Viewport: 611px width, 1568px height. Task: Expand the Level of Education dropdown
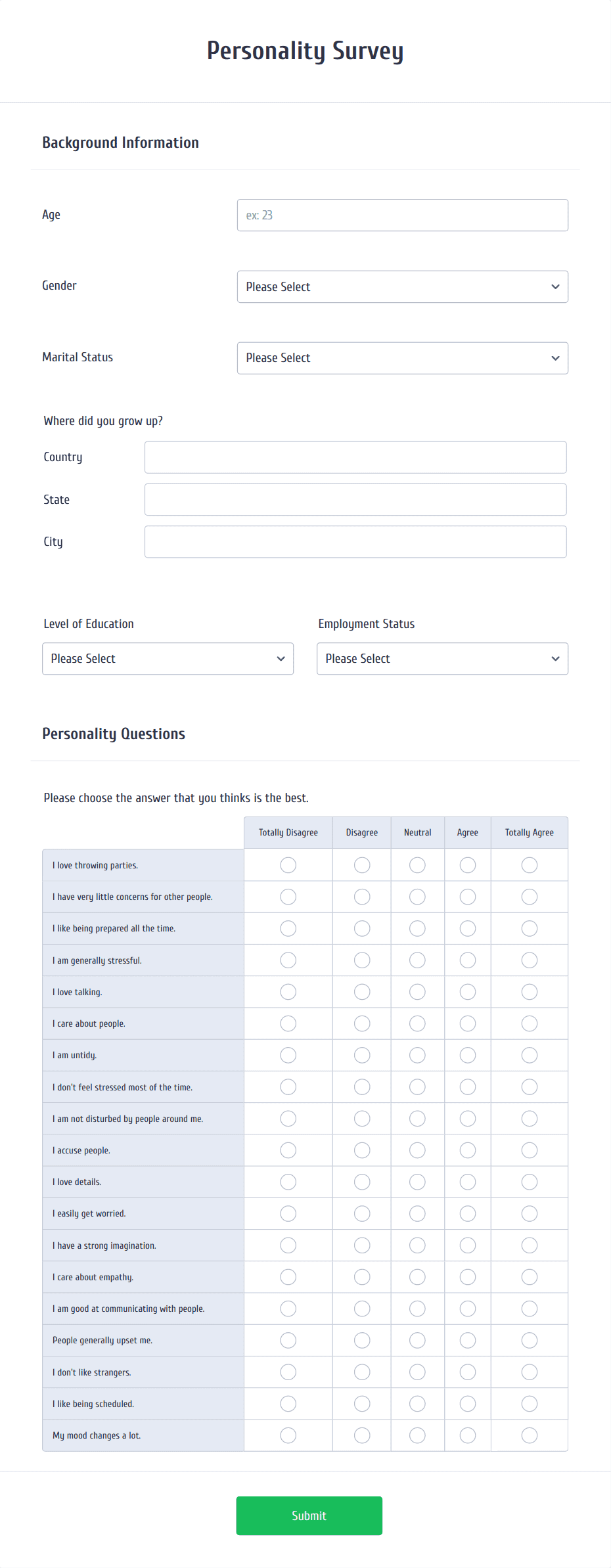[x=168, y=658]
